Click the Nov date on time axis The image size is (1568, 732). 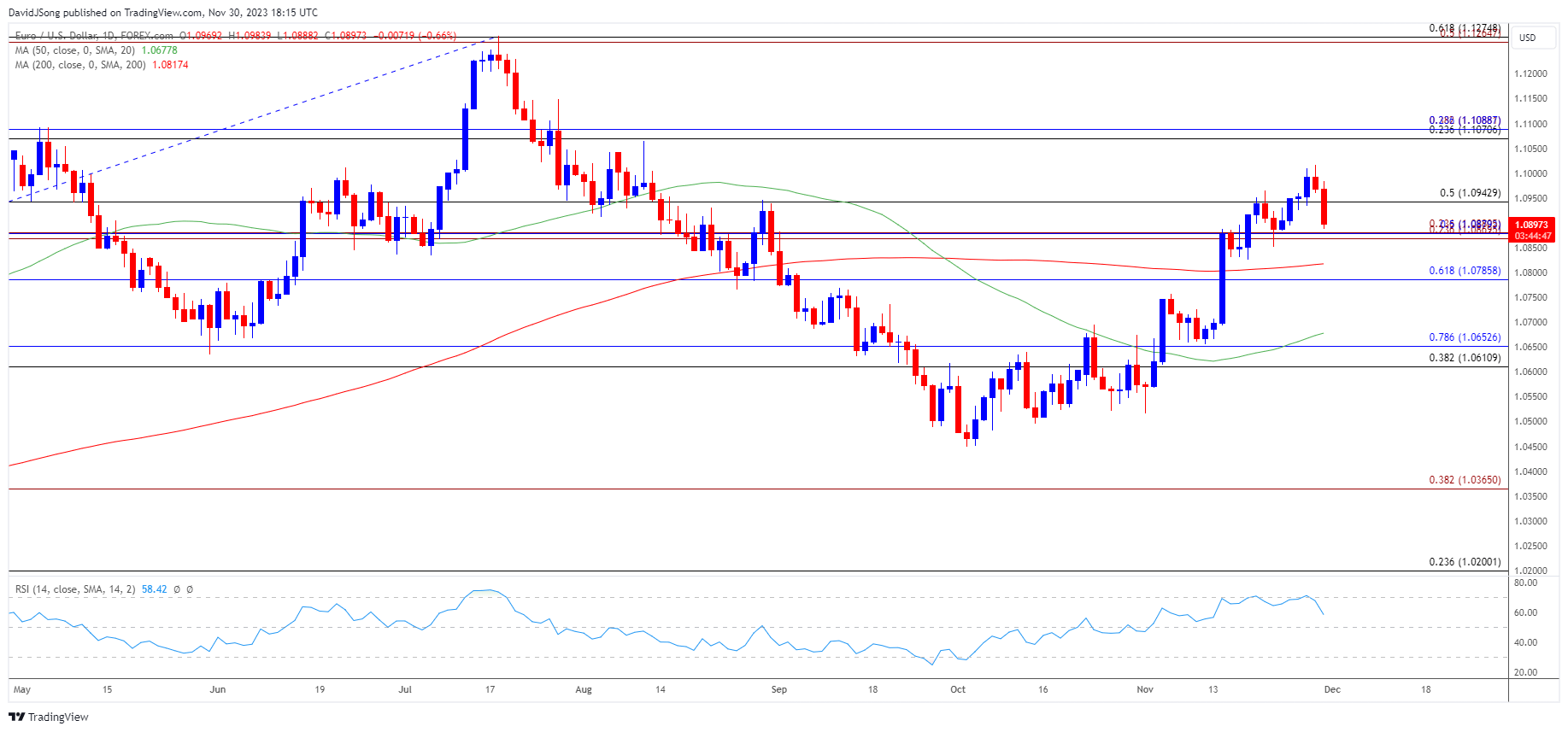tap(1145, 689)
